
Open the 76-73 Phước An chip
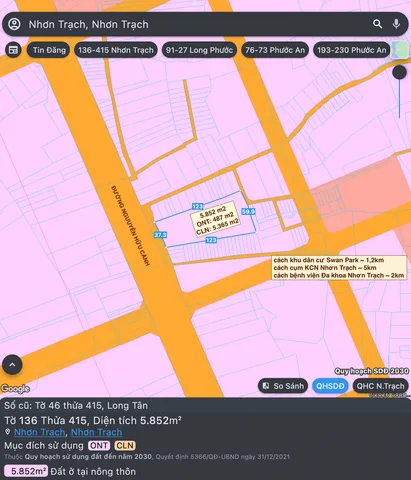tap(275, 50)
